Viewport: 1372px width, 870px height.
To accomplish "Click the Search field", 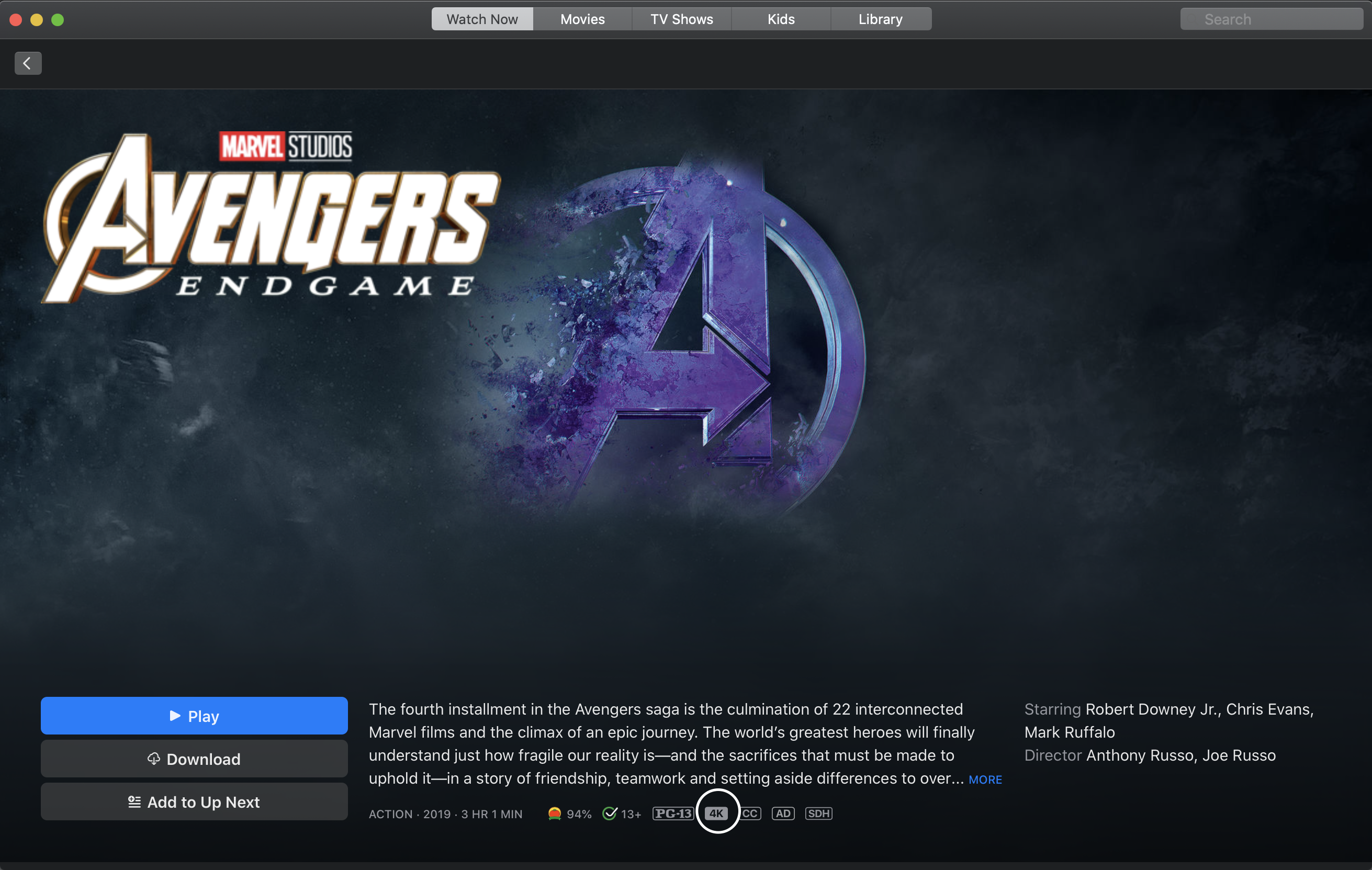I will [1270, 19].
